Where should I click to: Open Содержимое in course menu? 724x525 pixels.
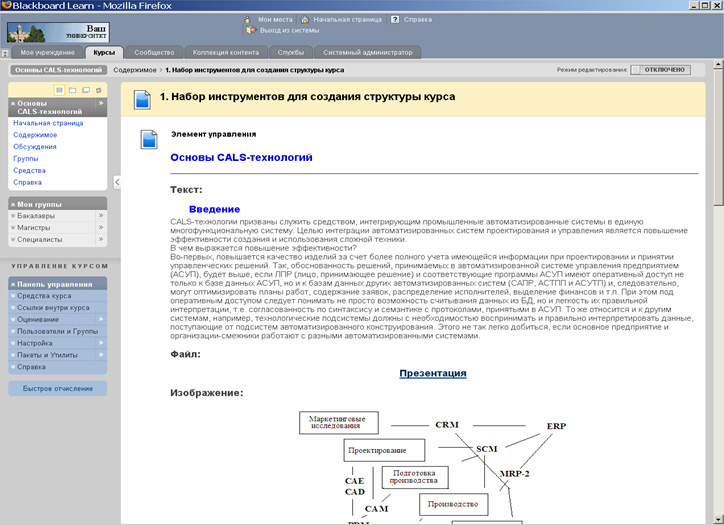[35, 135]
